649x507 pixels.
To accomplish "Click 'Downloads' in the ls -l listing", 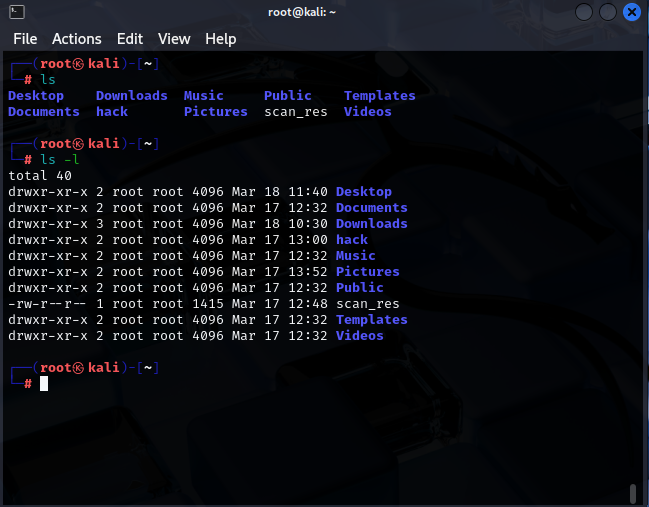I will [x=372, y=224].
